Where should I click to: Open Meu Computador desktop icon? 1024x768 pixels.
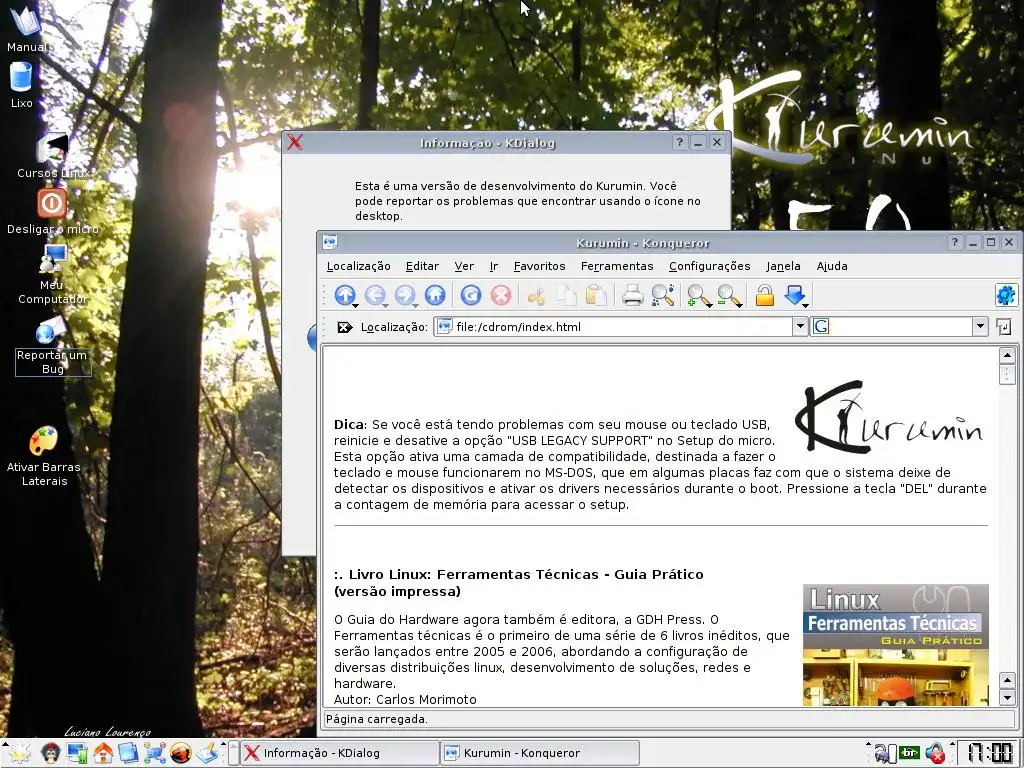click(52, 274)
